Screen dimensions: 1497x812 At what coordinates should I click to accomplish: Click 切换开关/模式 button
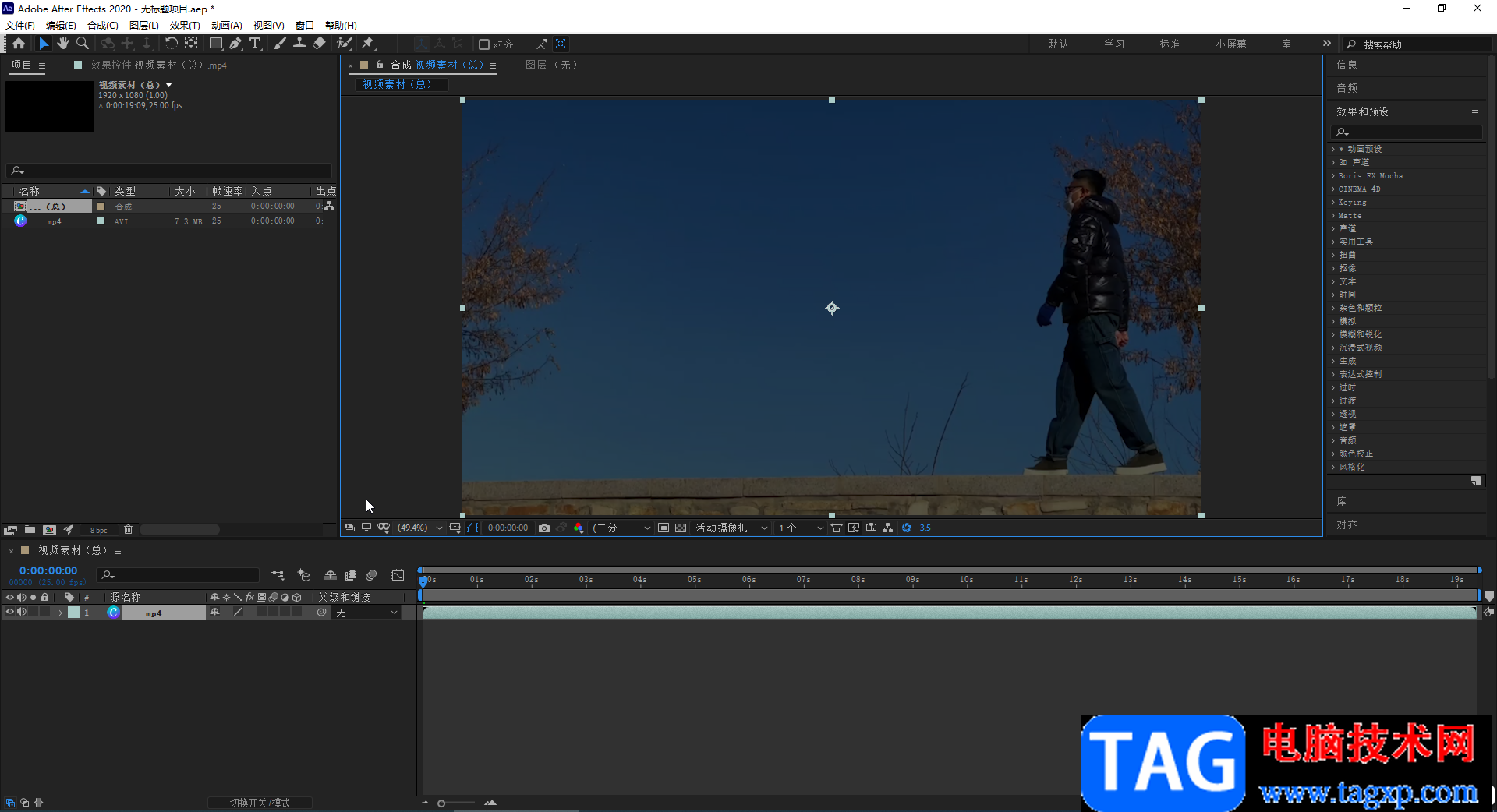(x=260, y=803)
